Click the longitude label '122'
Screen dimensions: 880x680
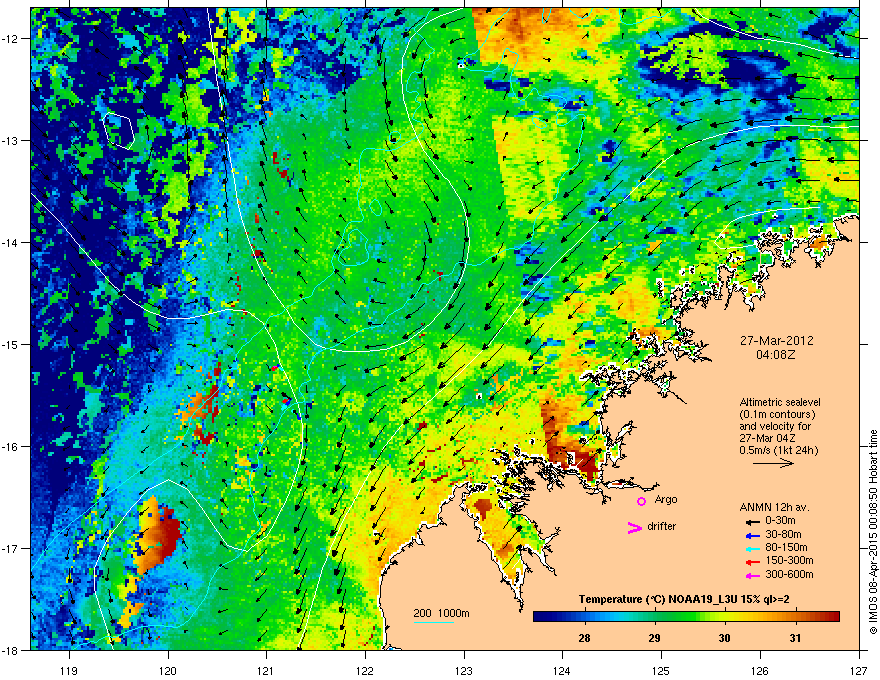(365, 671)
